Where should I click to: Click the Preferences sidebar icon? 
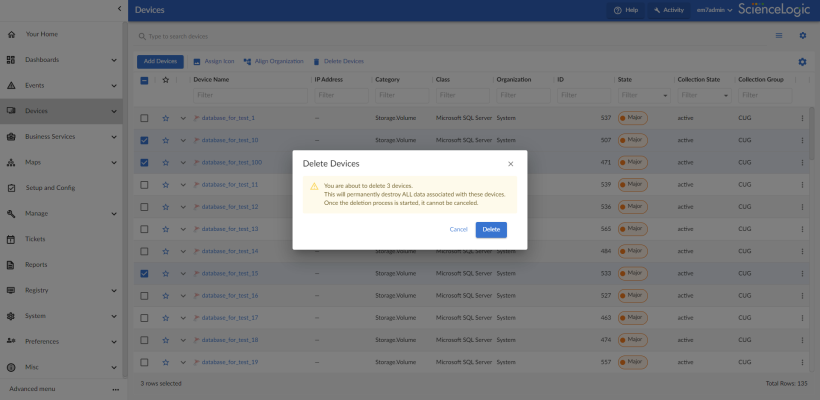tap(11, 341)
